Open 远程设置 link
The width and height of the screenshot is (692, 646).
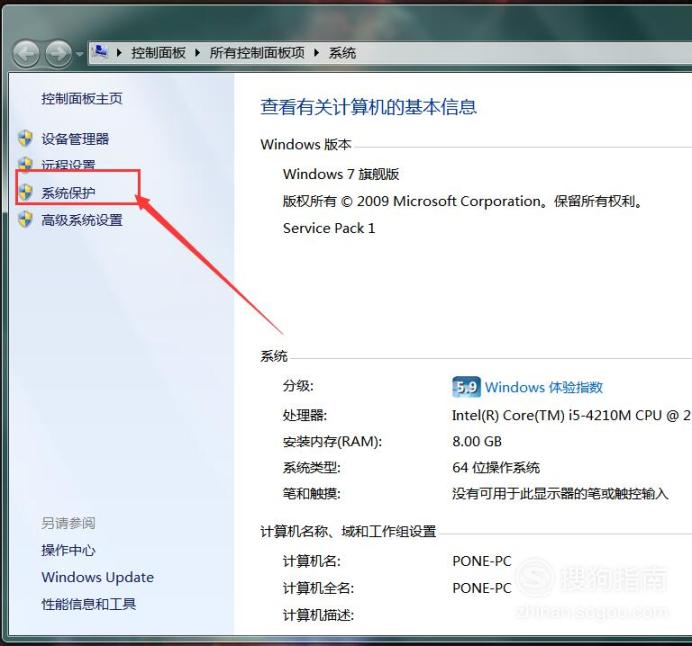pyautogui.click(x=68, y=165)
